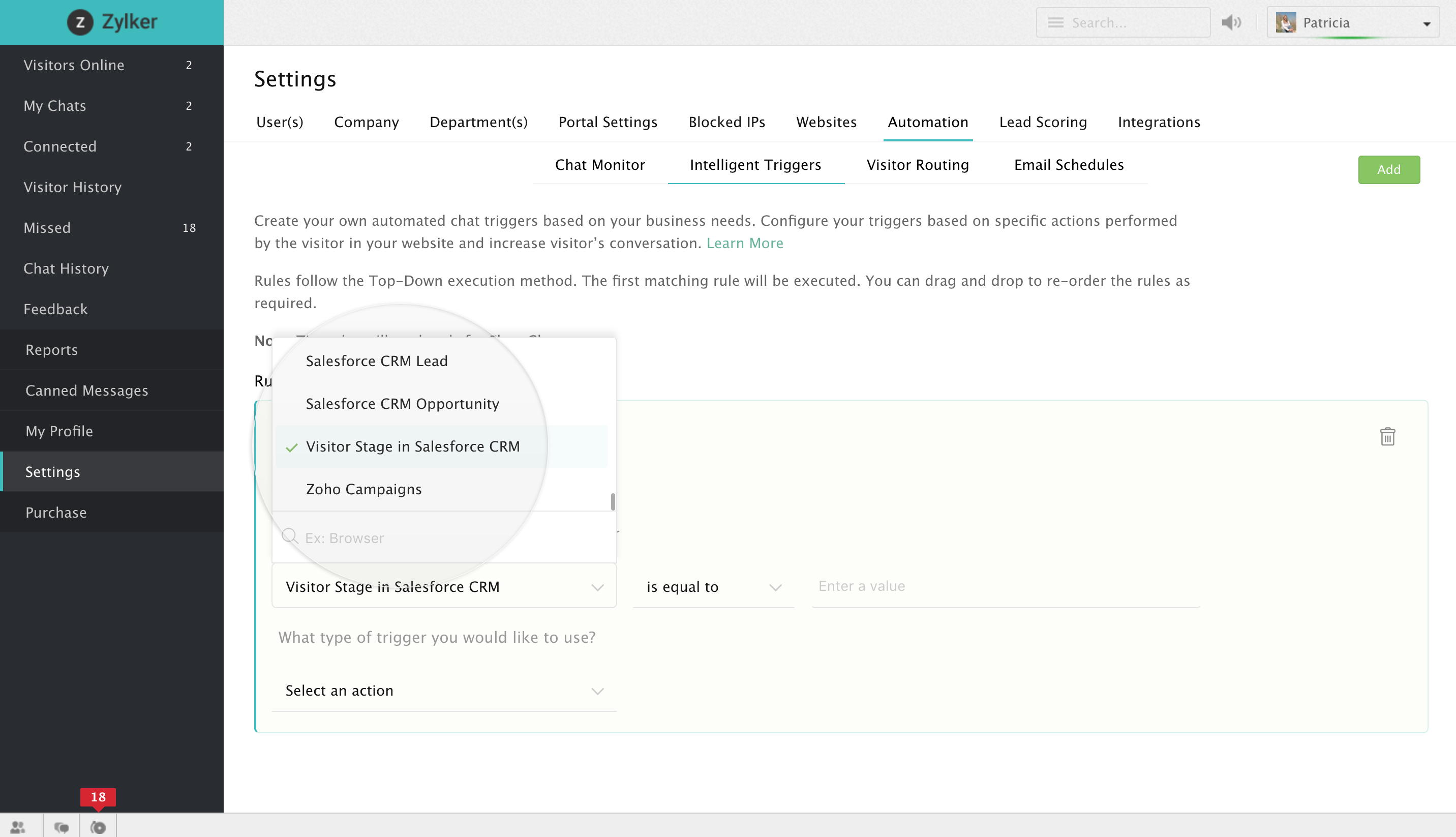Expand the 'Select an action' dropdown
The height and width of the screenshot is (837, 1456).
tap(444, 691)
